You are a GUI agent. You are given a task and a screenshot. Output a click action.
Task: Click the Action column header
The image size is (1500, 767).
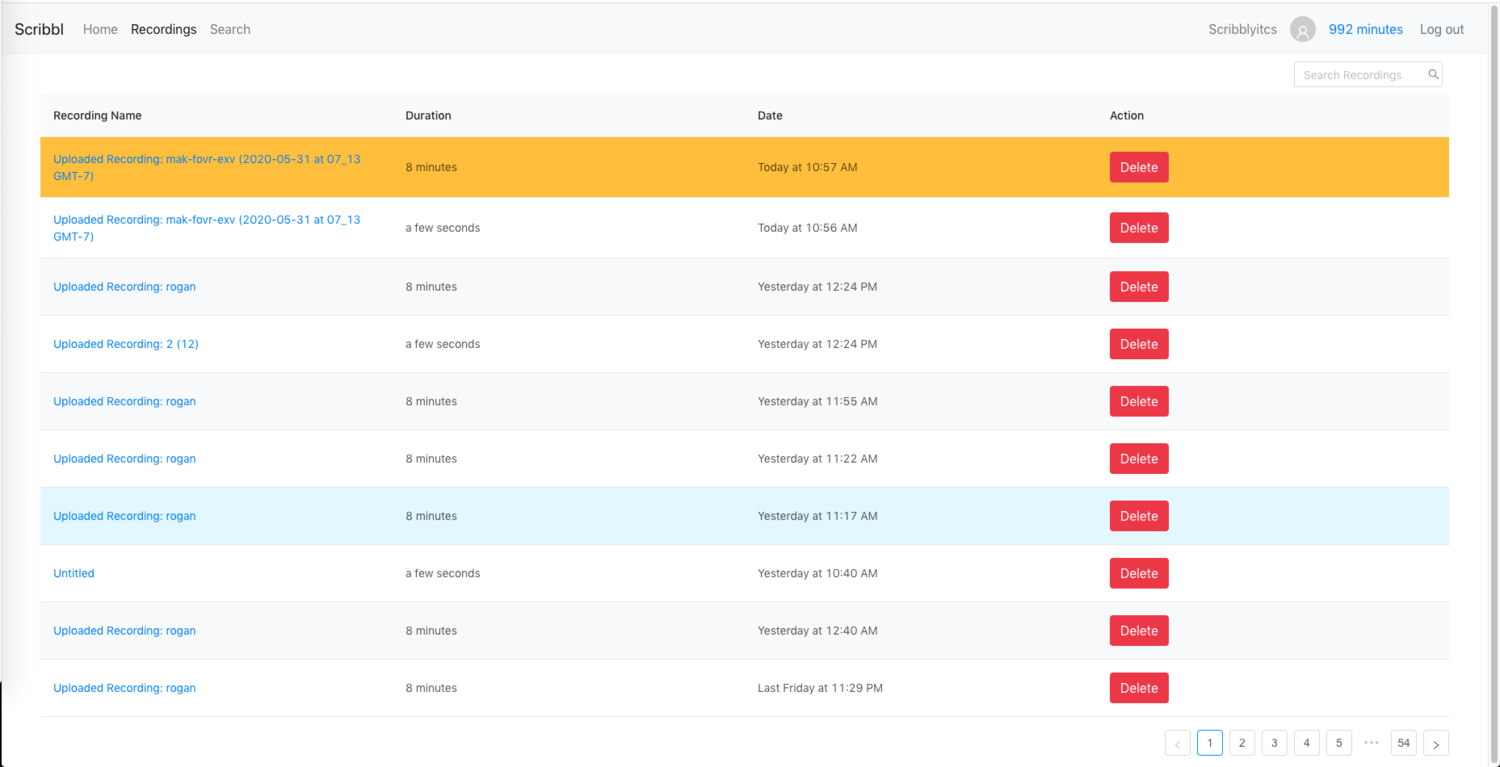point(1127,116)
